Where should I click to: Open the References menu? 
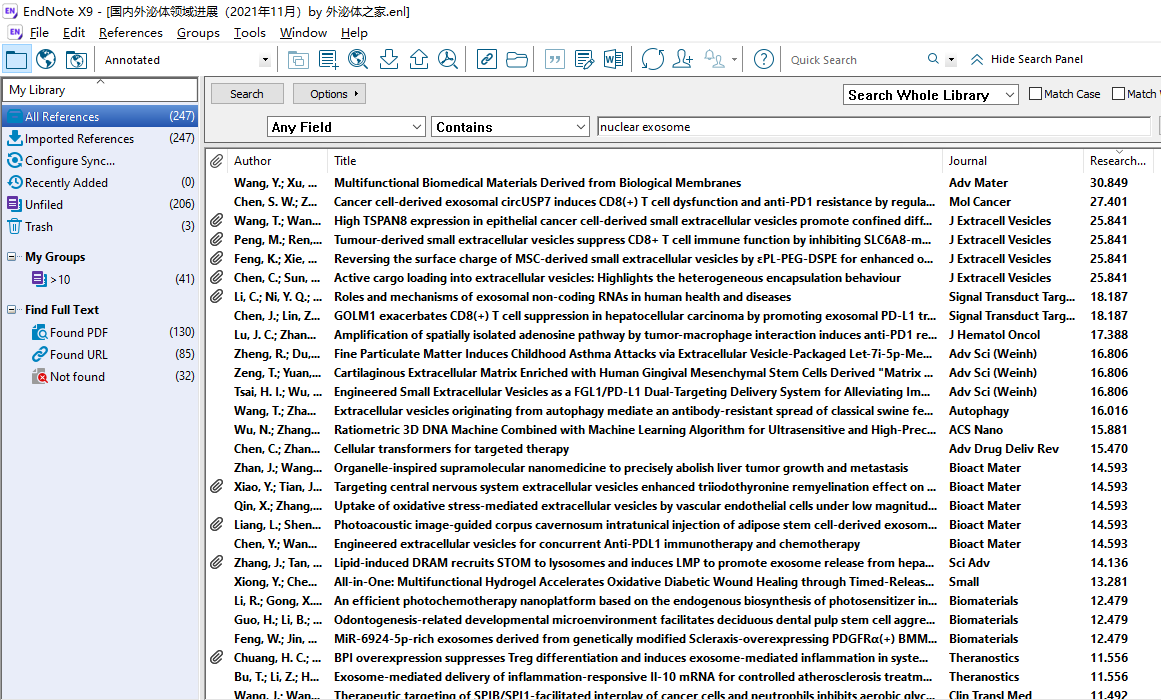(130, 33)
